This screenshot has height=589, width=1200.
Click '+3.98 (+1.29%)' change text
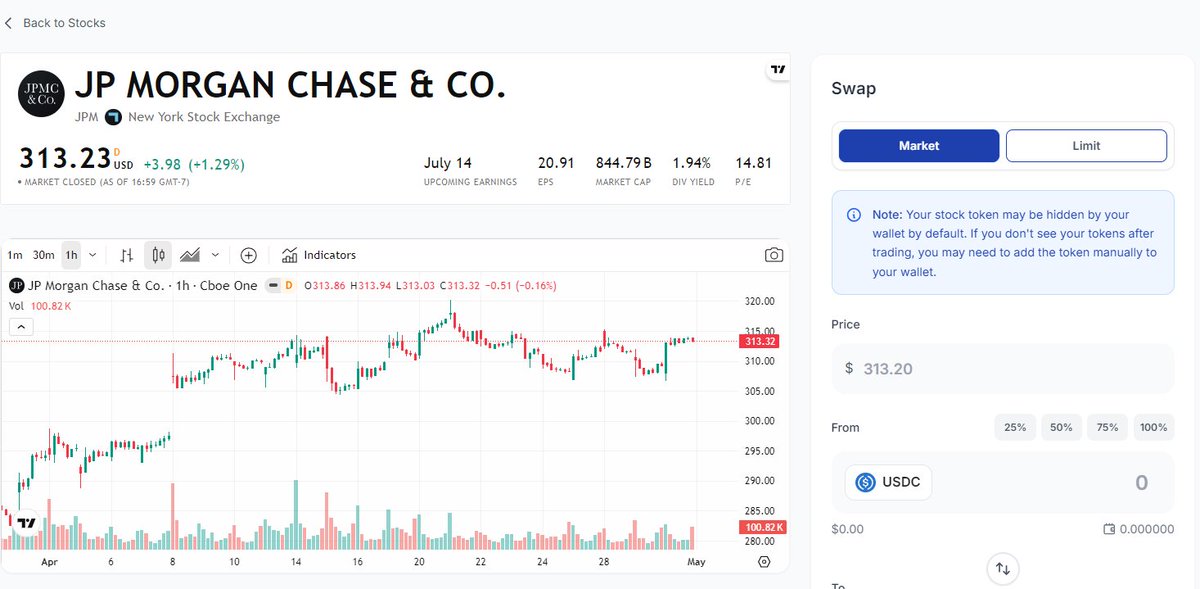194,164
